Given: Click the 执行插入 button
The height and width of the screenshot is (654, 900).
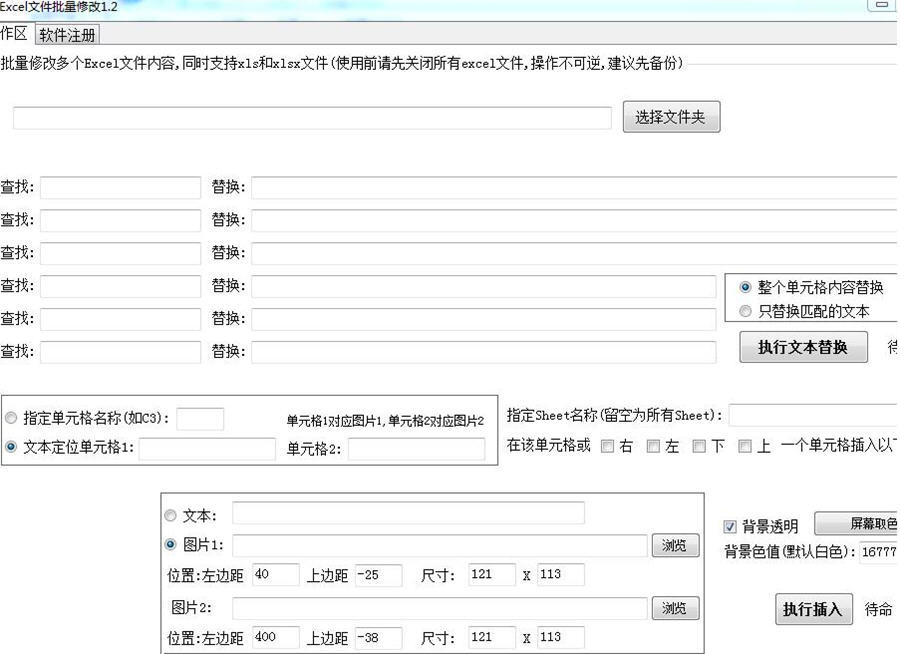Looking at the screenshot, I should pyautogui.click(x=813, y=609).
